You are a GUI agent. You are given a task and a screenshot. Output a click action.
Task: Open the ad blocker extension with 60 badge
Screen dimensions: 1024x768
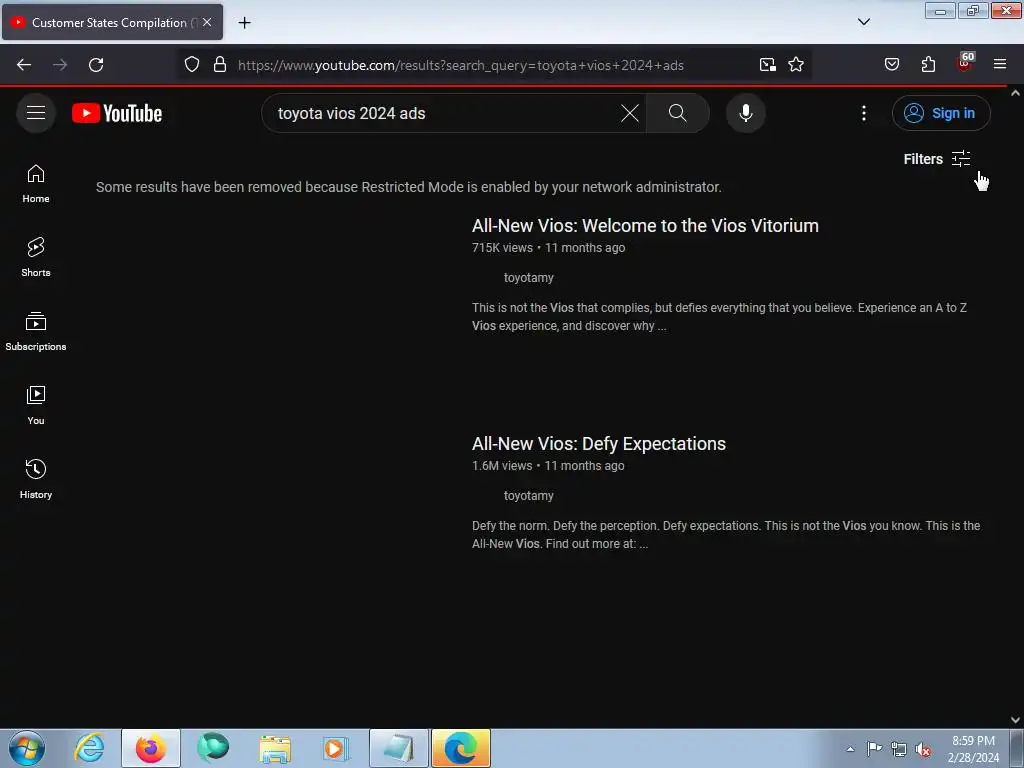point(965,63)
